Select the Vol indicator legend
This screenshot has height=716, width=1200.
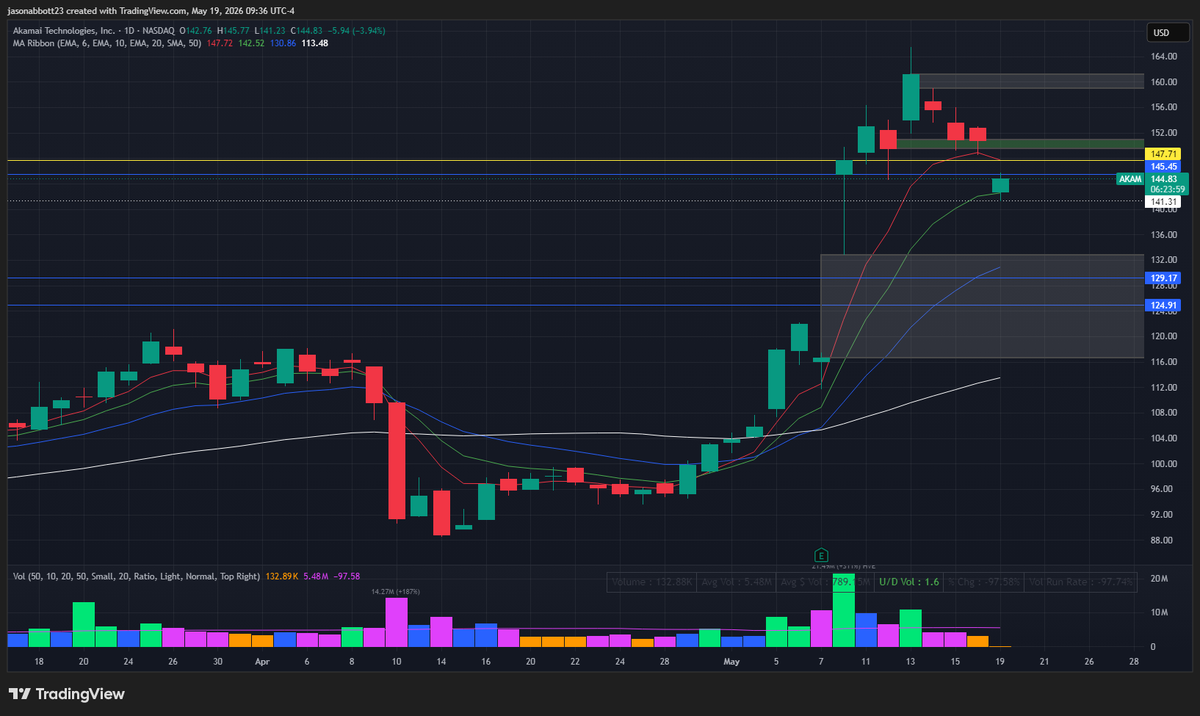136,576
